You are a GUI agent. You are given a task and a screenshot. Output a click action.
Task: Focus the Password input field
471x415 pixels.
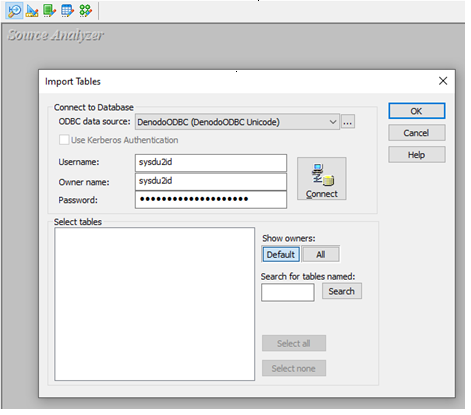(x=211, y=200)
